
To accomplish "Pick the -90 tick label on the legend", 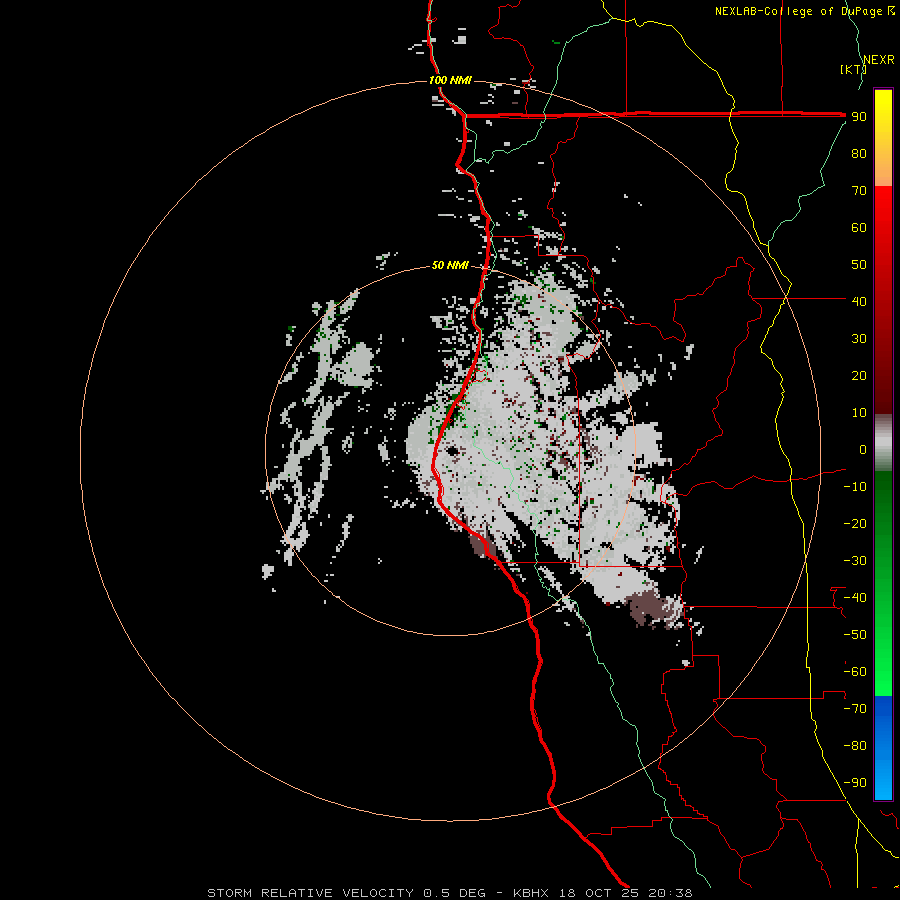I will 855,782.
